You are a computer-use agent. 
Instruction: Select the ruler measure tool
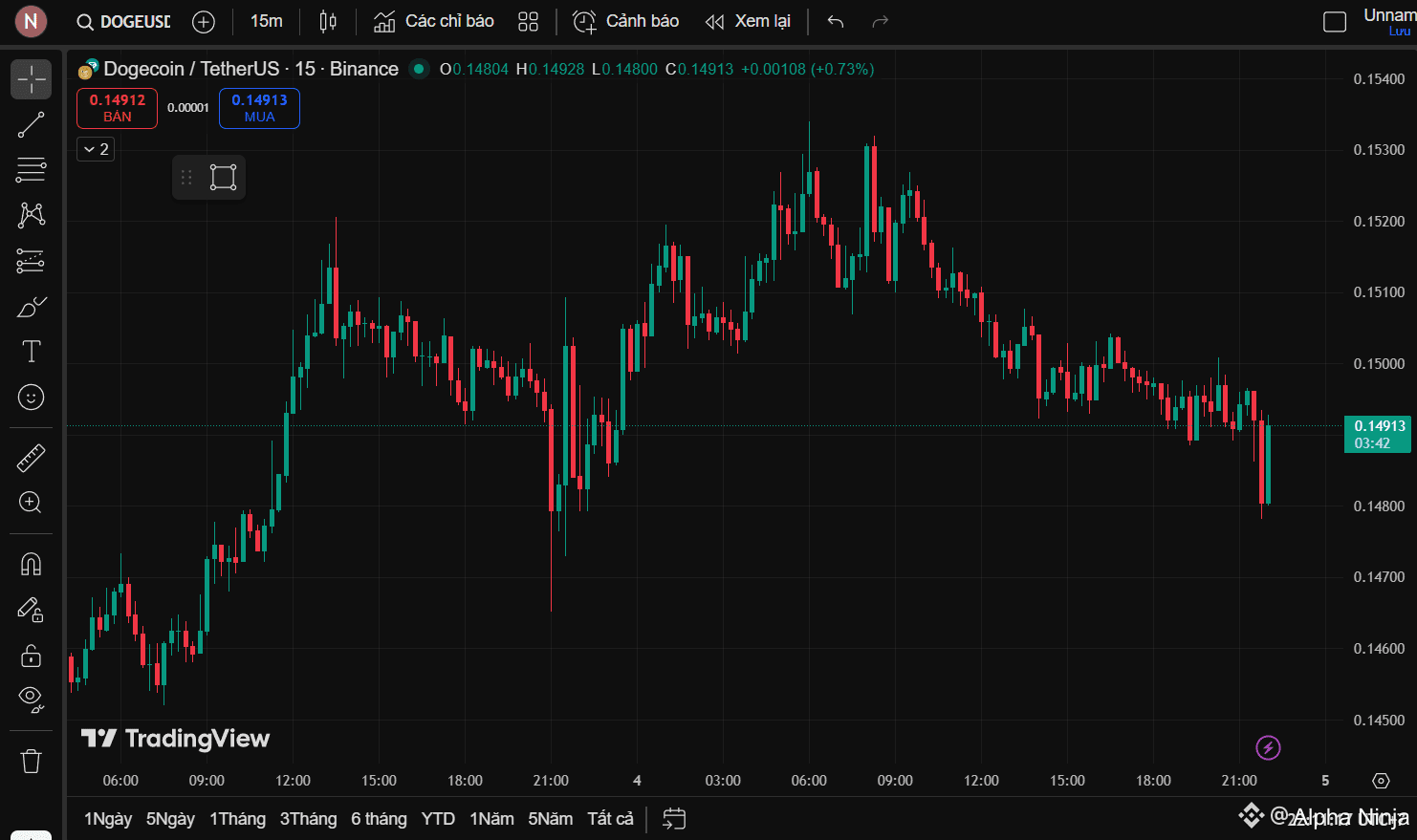31,458
